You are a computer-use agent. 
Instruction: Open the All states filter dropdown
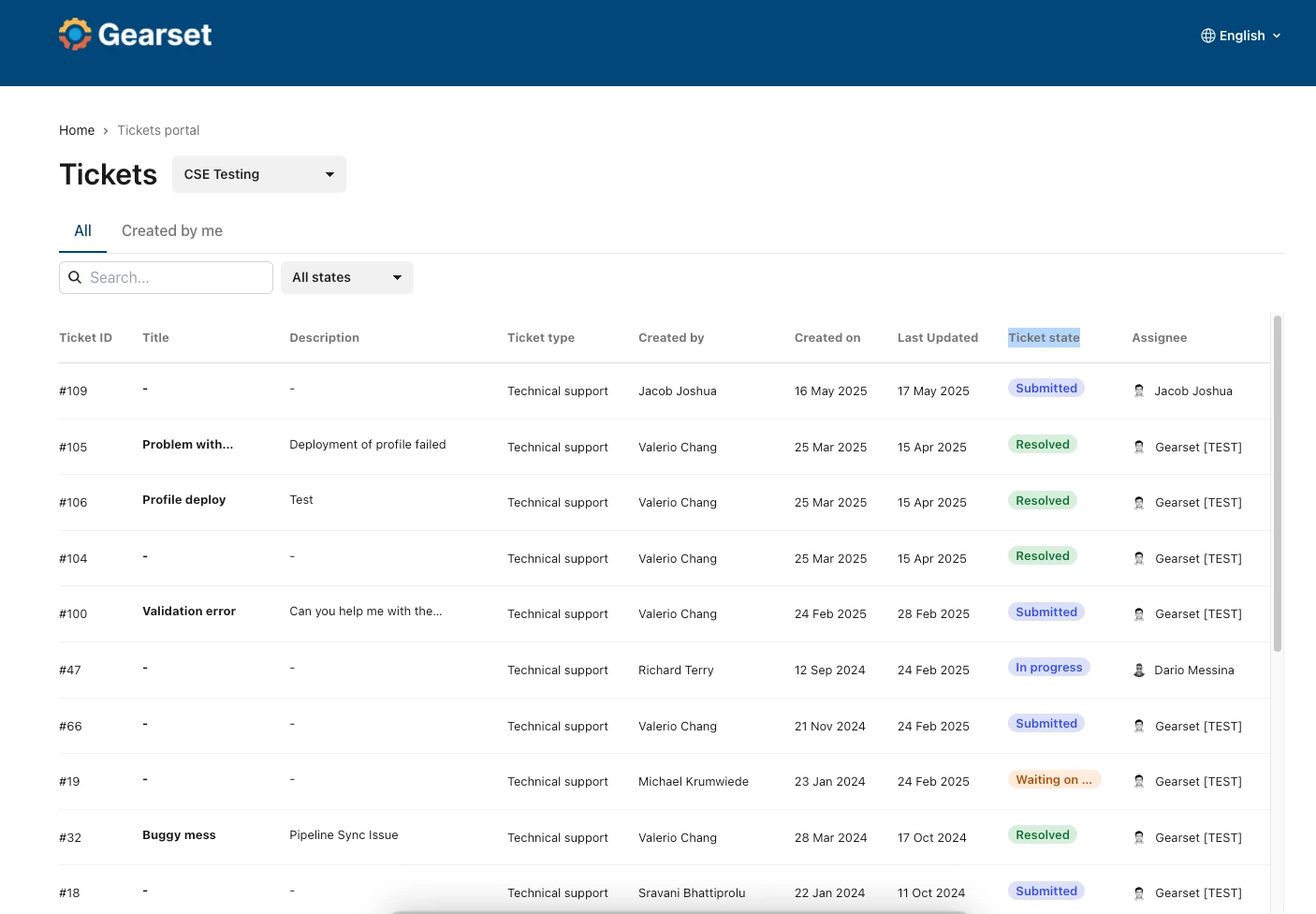tap(347, 277)
